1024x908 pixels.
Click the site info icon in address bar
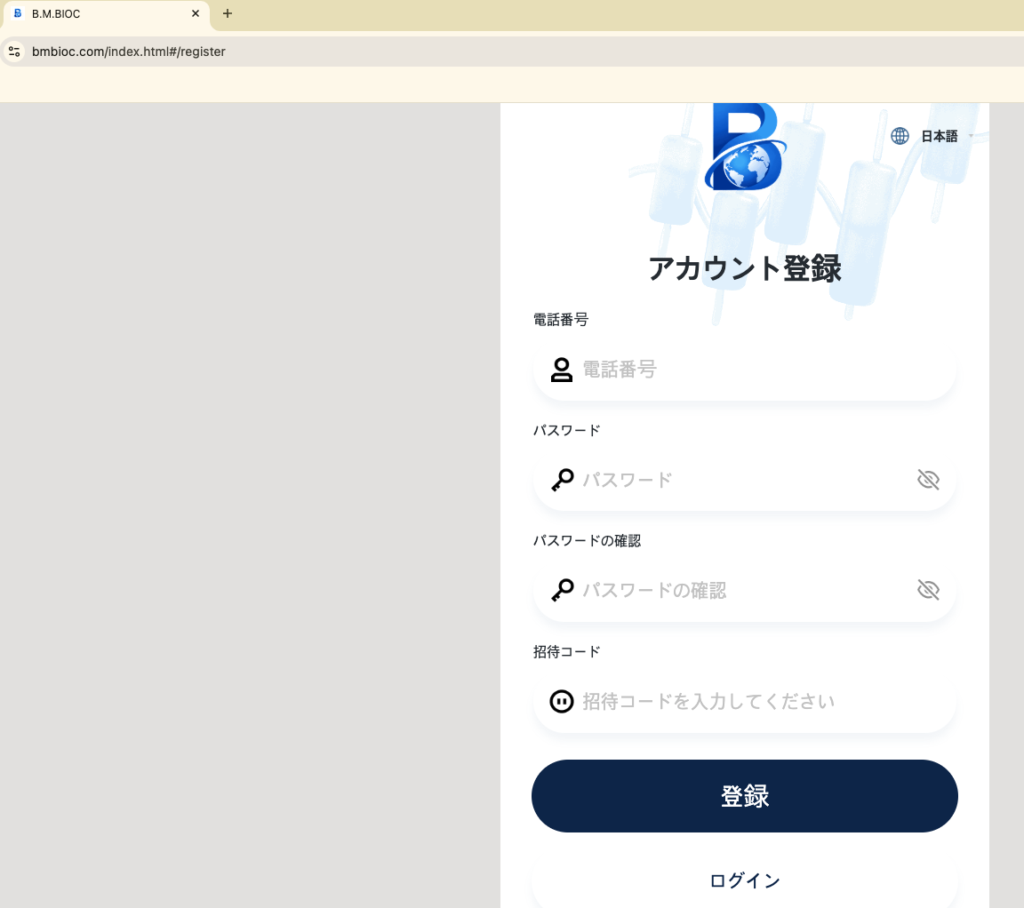pyautogui.click(x=14, y=52)
